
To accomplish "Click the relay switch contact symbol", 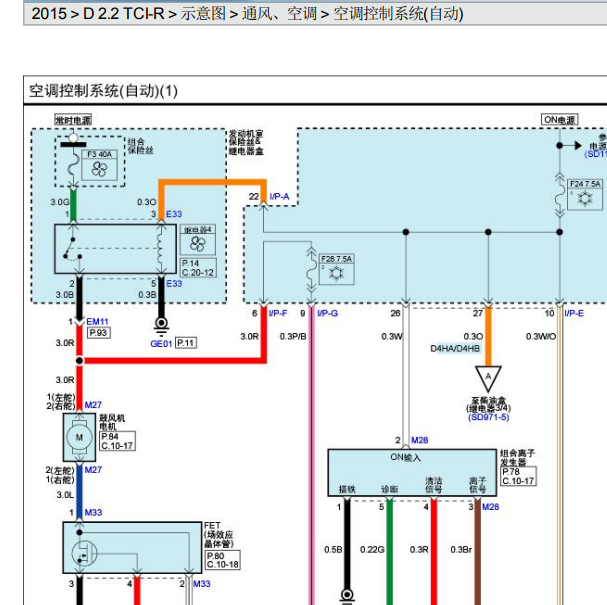I will [72, 249].
